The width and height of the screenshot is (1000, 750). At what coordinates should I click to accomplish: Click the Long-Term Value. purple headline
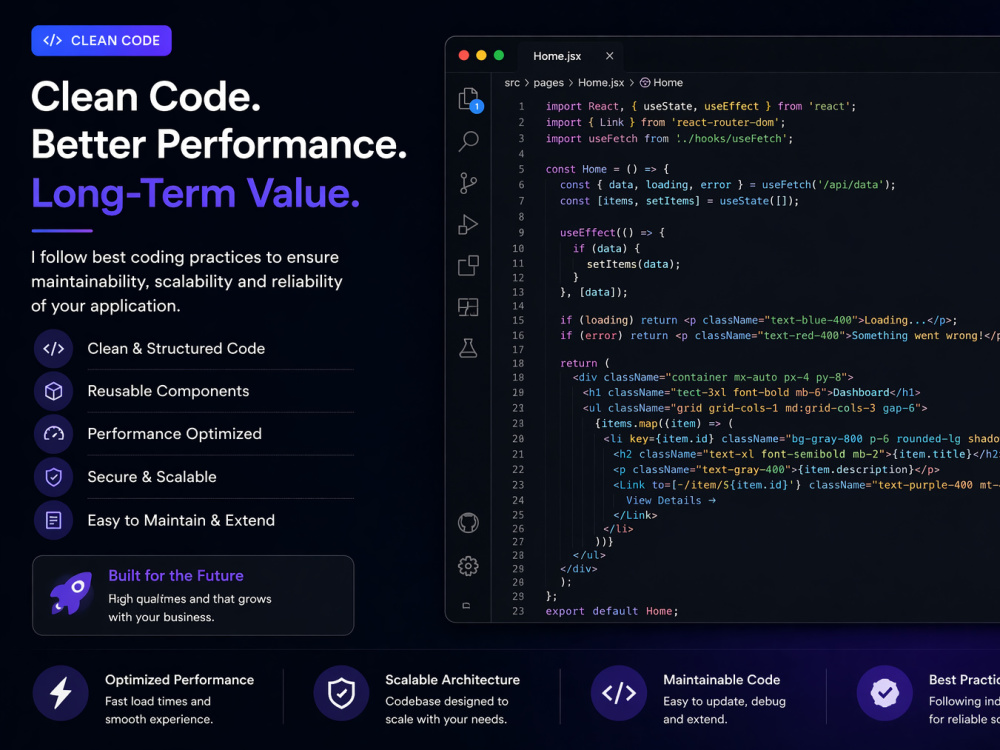tap(196, 193)
